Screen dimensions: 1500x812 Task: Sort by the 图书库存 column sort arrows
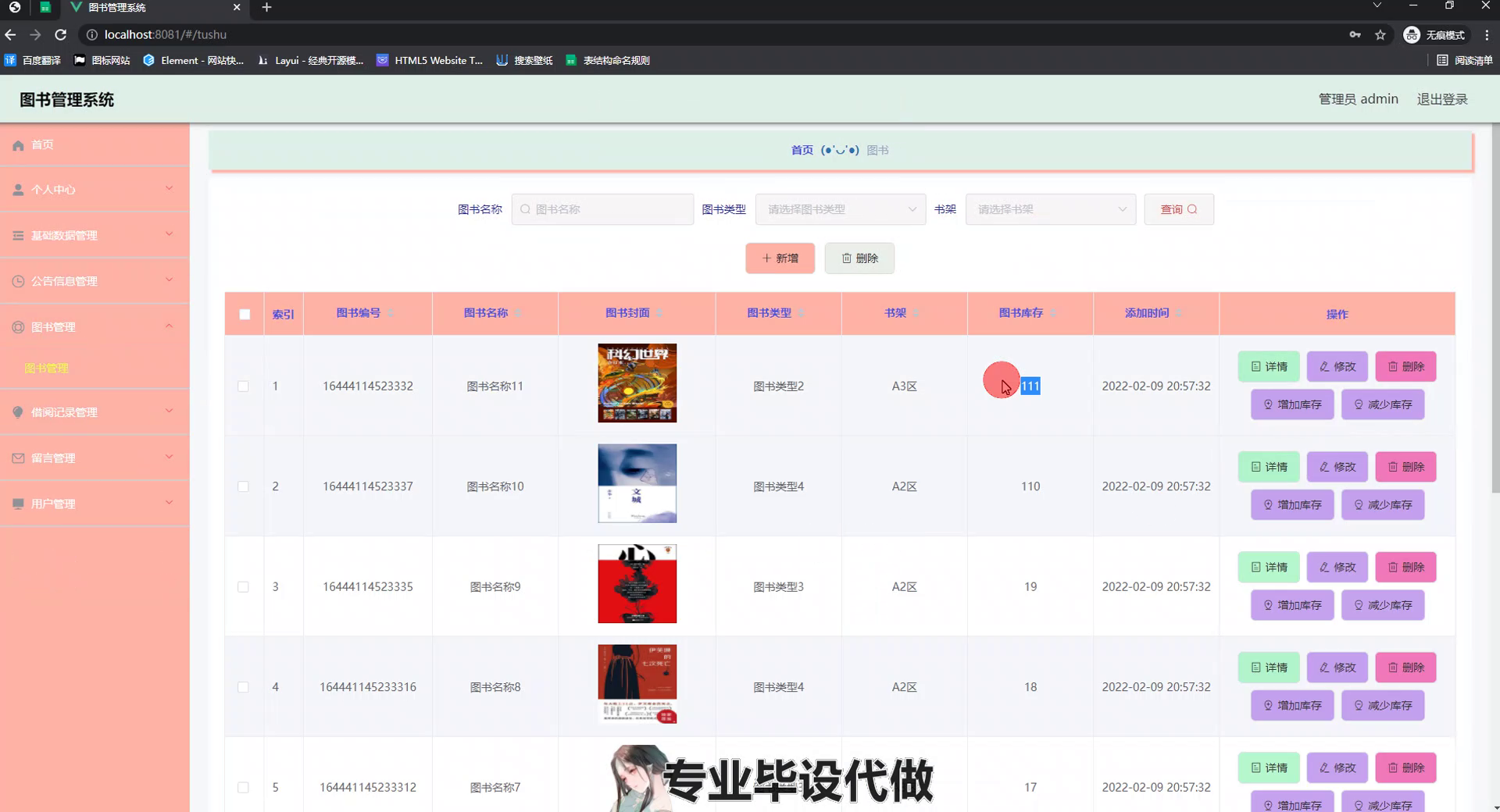[x=1053, y=313]
